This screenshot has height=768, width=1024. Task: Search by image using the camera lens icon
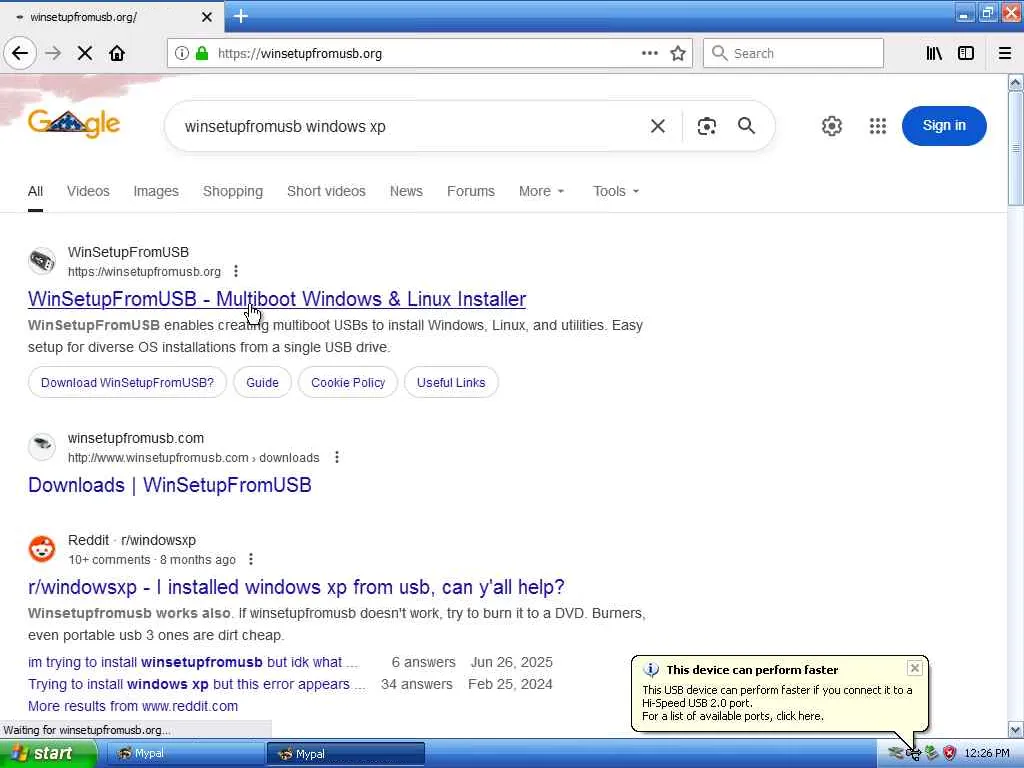point(707,126)
